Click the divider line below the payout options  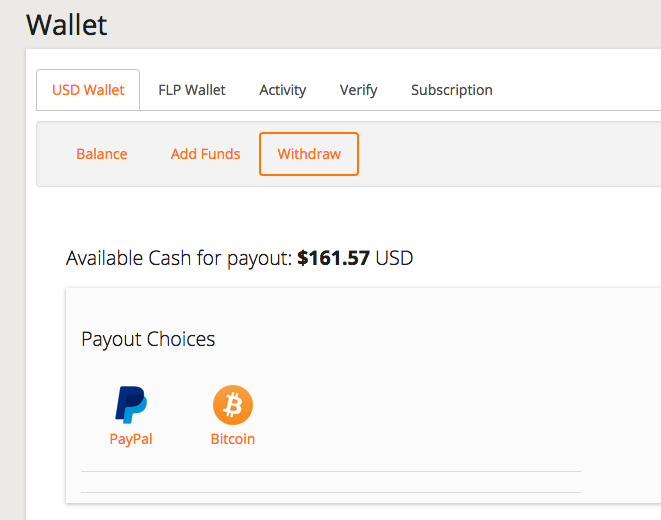[x=330, y=471]
